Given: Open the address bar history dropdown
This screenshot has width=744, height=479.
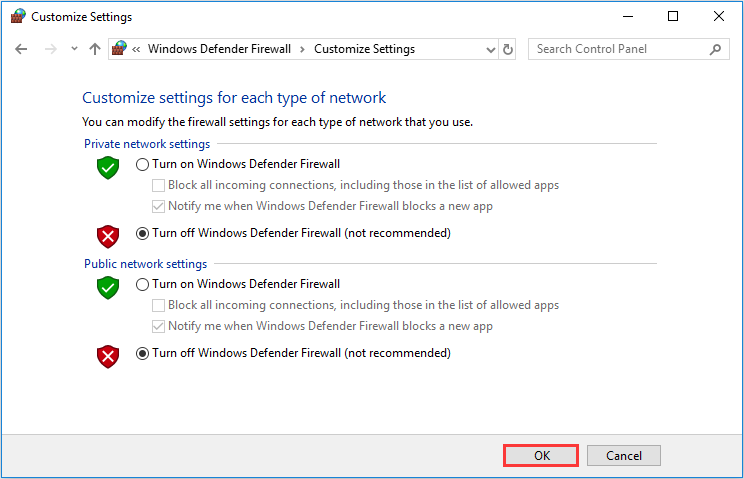Looking at the screenshot, I should coord(491,49).
